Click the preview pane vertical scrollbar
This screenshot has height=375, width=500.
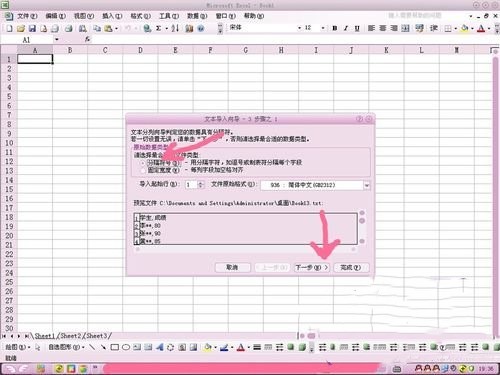click(362, 227)
